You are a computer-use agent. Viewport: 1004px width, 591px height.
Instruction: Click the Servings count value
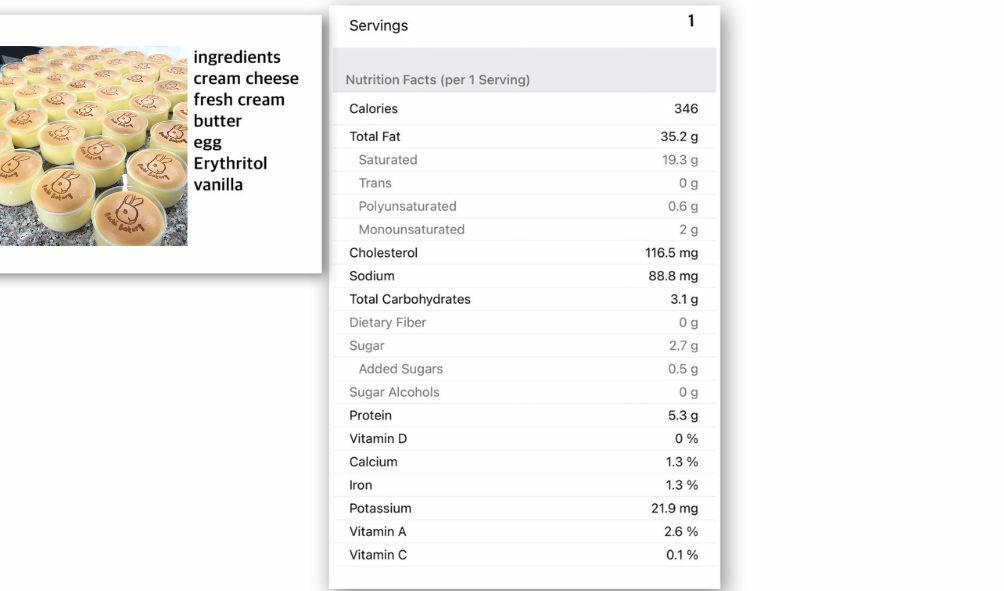691,21
